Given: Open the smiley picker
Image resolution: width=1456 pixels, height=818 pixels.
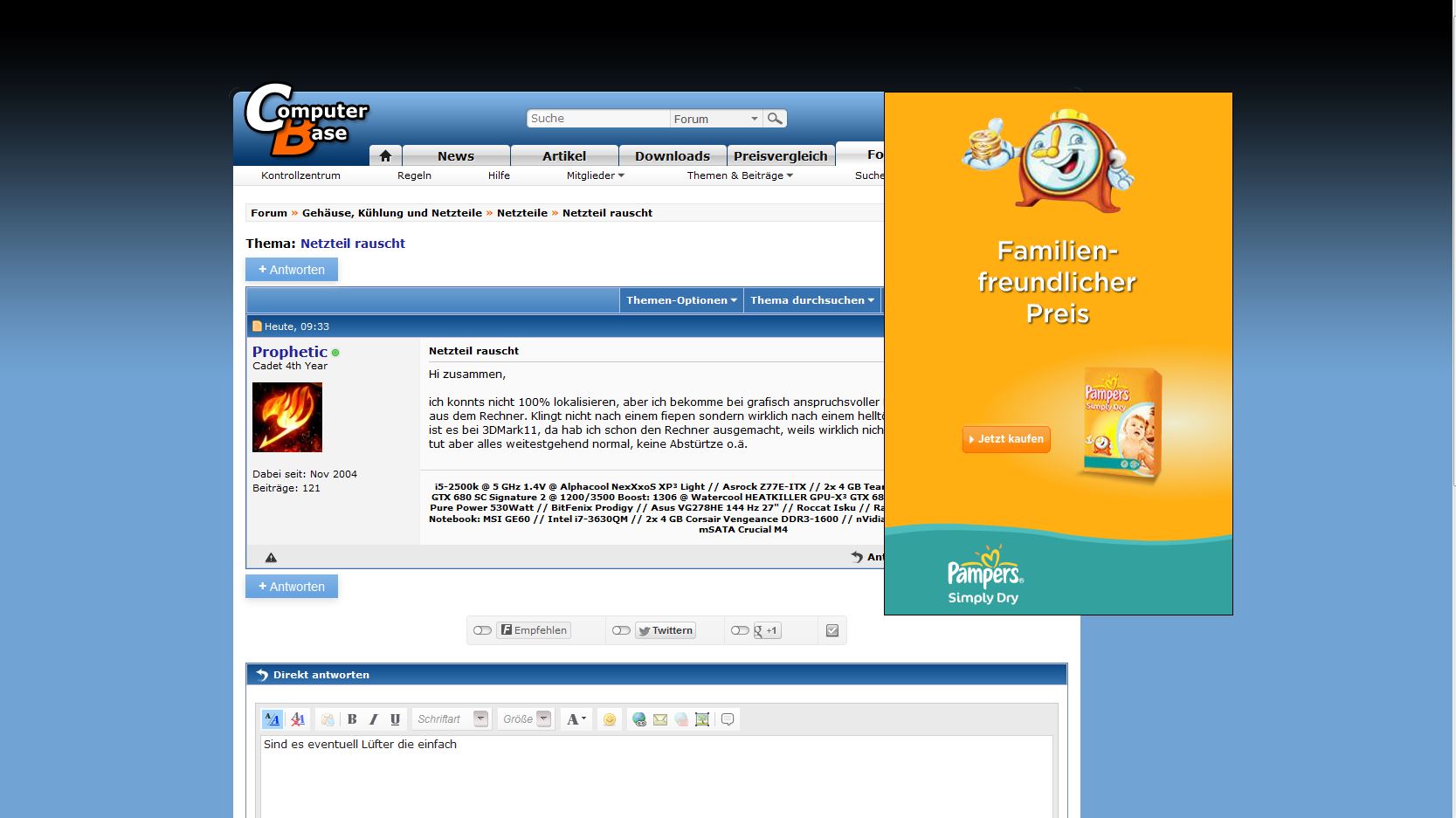Looking at the screenshot, I should click(610, 719).
